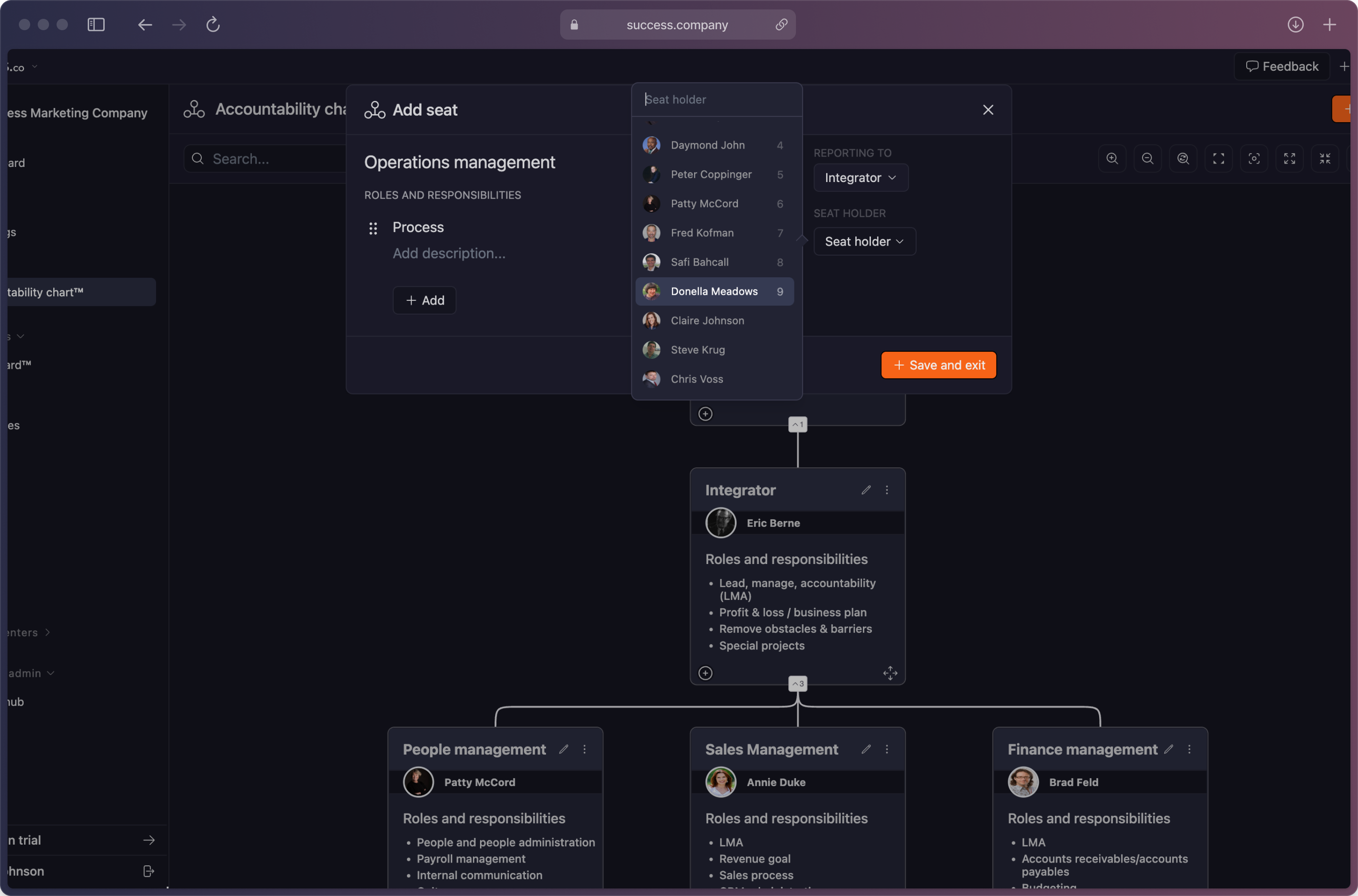Viewport: 1358px width, 896px height.
Task: Collapse Integrator's three child seats
Action: pyautogui.click(x=797, y=683)
